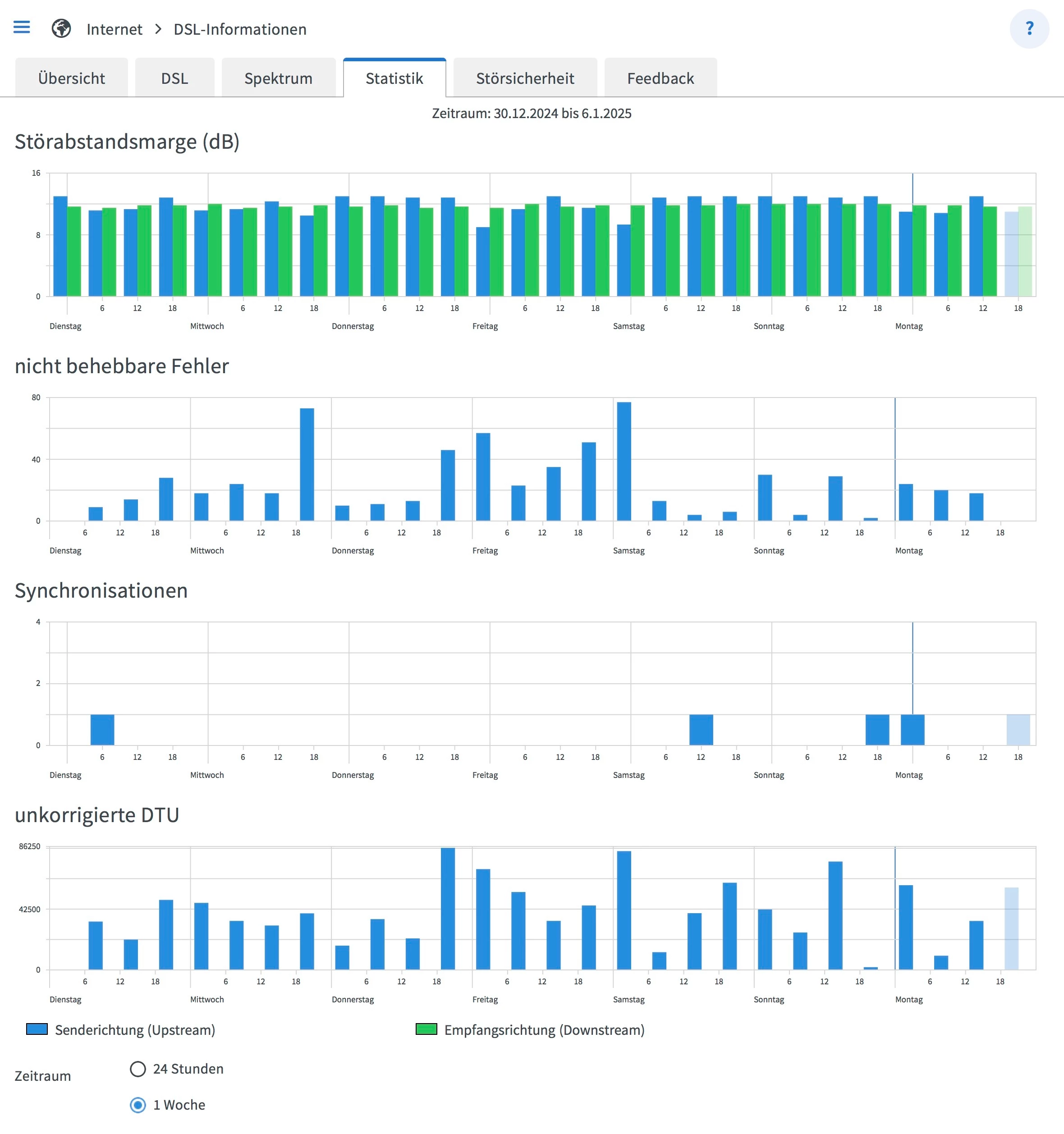The image size is (1064, 1134).
Task: Click the tallest Samstag nicht behebbare Fehler bar
Action: 624,461
